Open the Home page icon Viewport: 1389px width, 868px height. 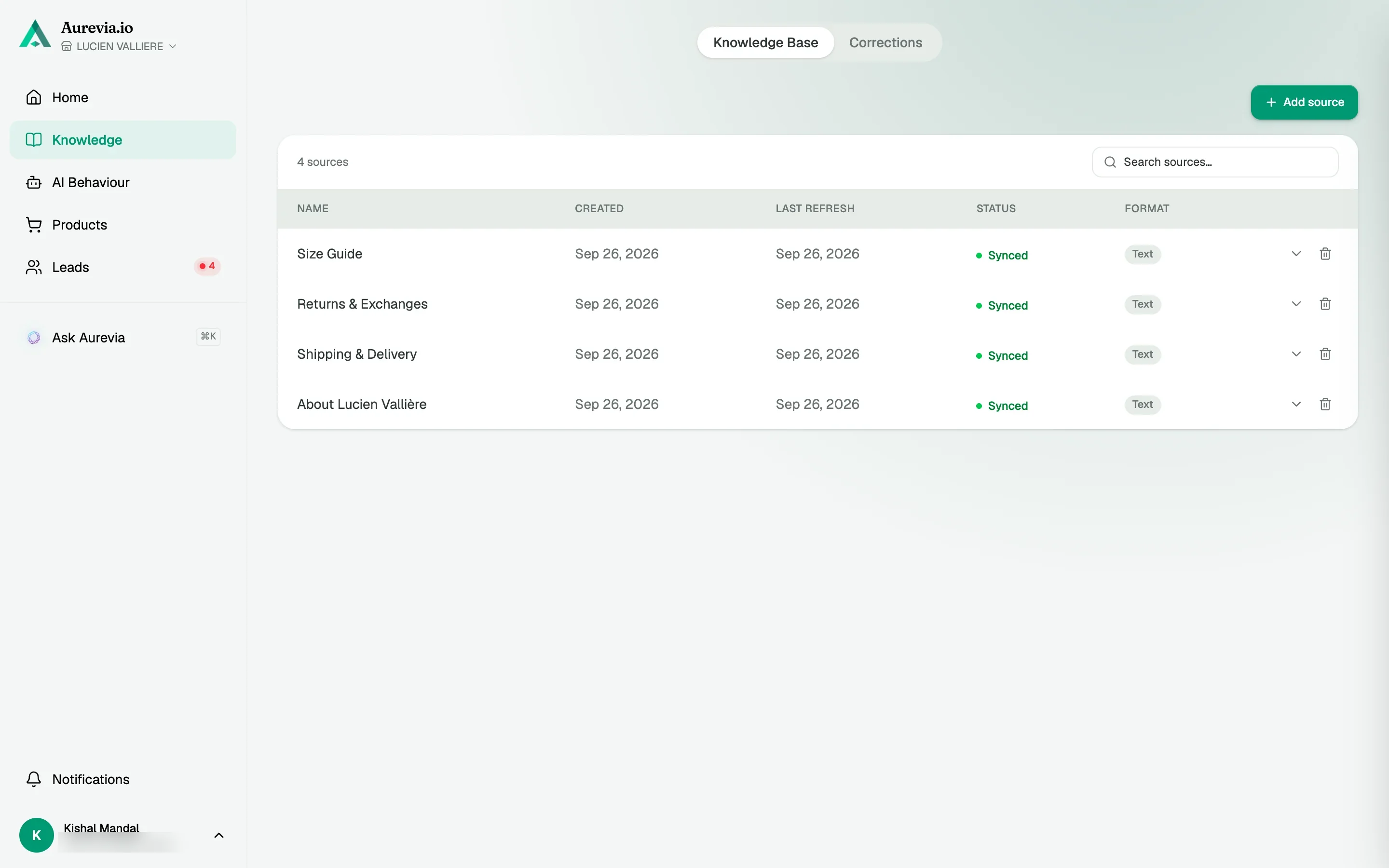[x=34, y=97]
